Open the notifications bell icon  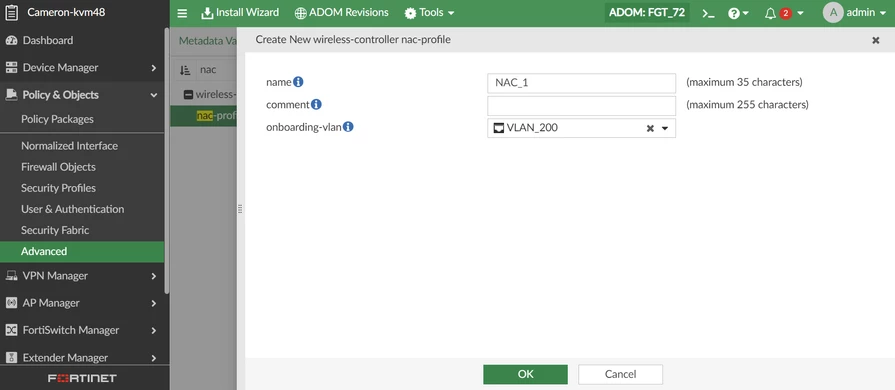(x=771, y=13)
